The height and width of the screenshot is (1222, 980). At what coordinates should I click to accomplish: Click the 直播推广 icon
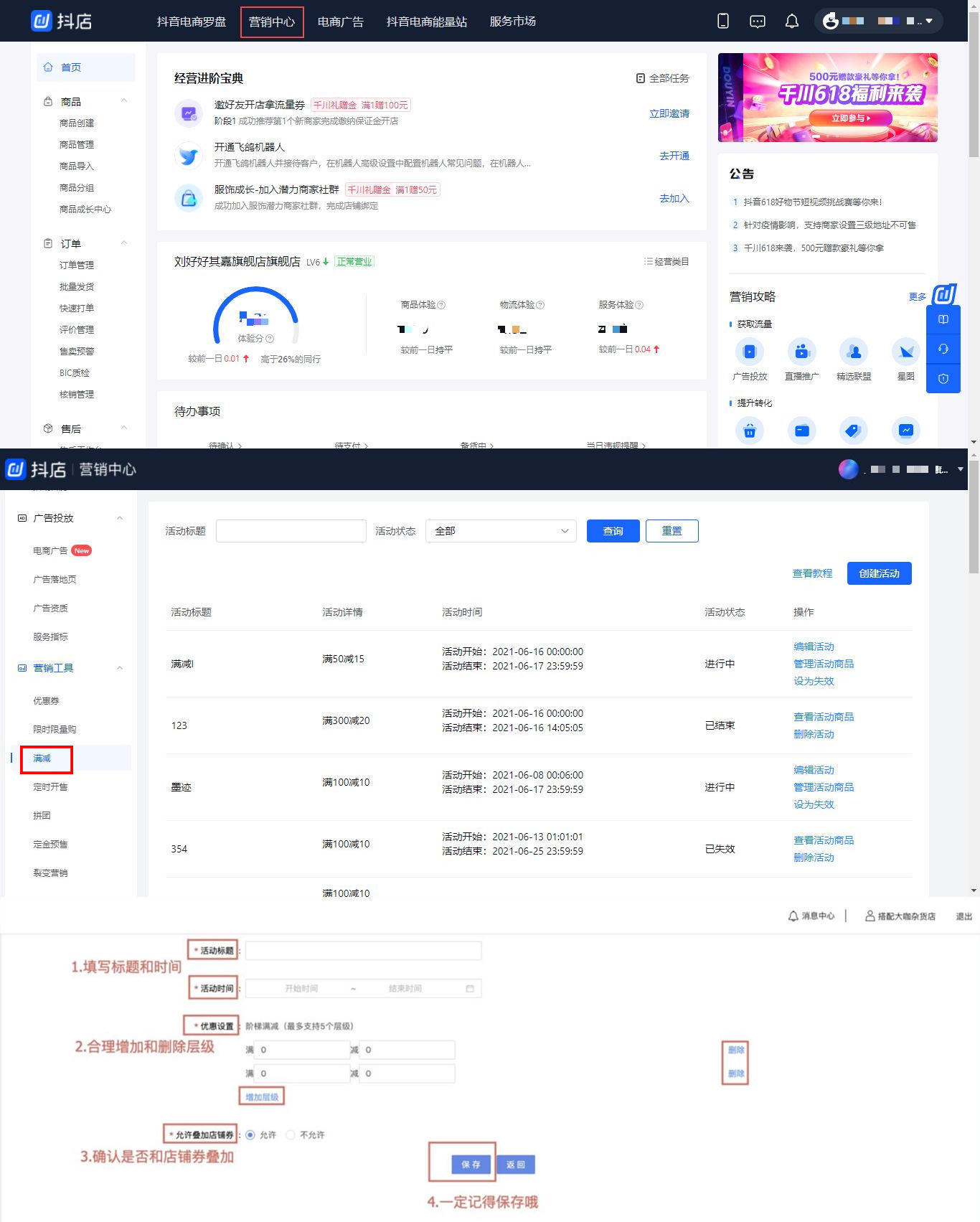(x=801, y=352)
